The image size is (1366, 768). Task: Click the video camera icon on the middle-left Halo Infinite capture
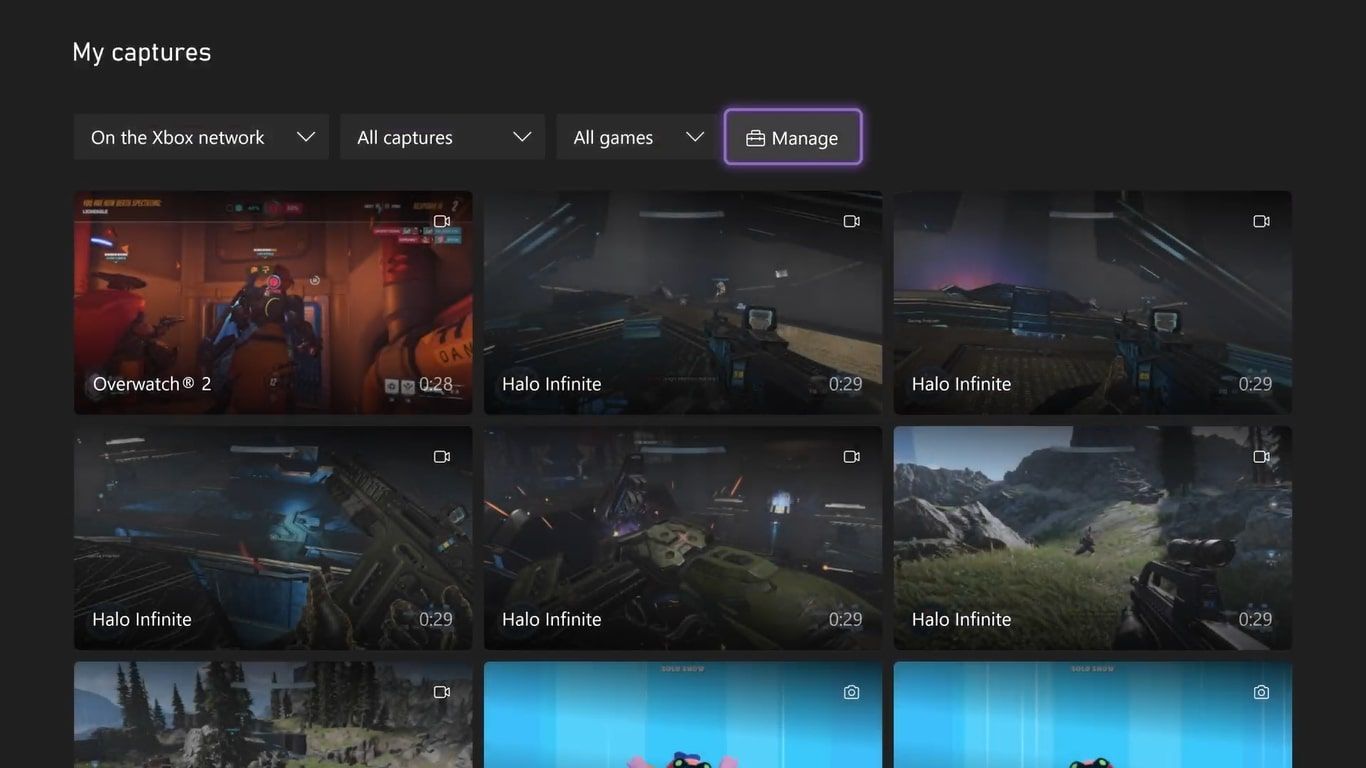pyautogui.click(x=441, y=456)
